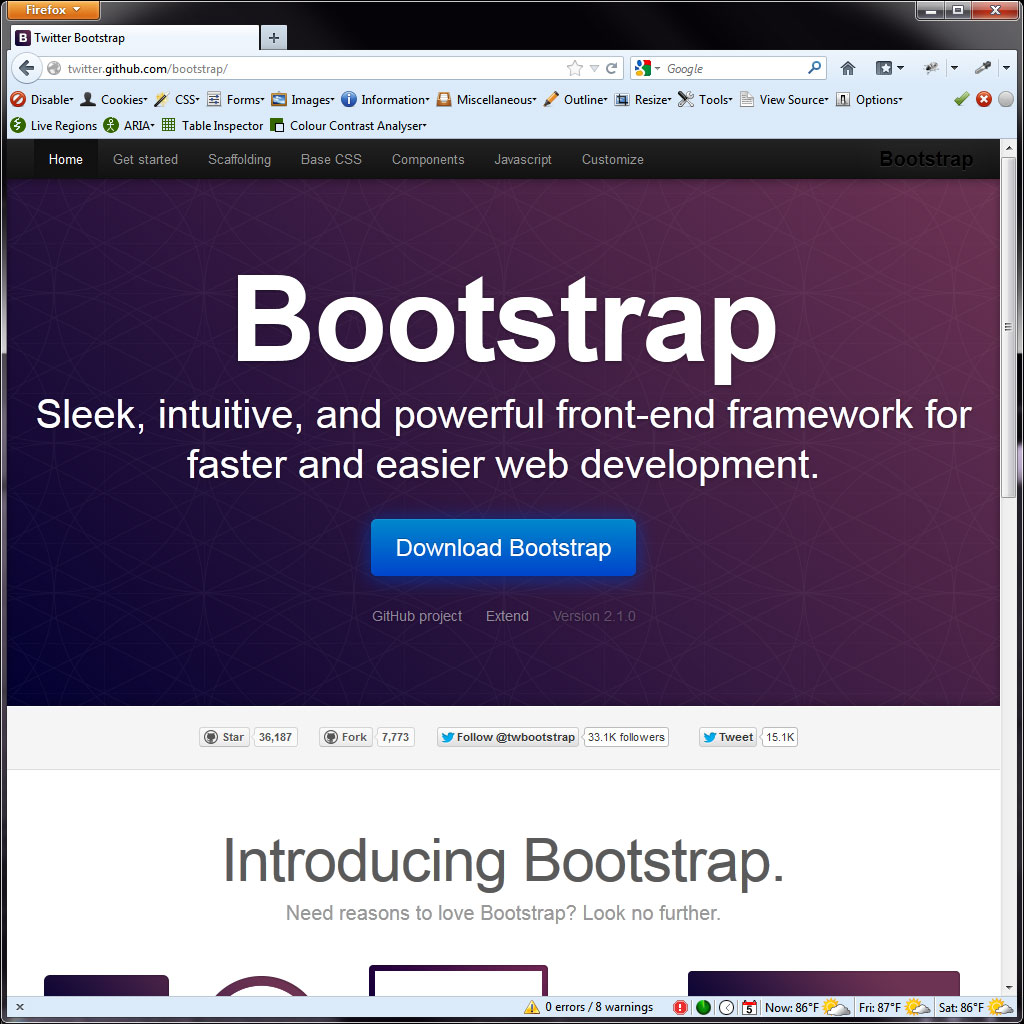Open a new tab with the plus button
The height and width of the screenshot is (1024, 1024).
[274, 38]
